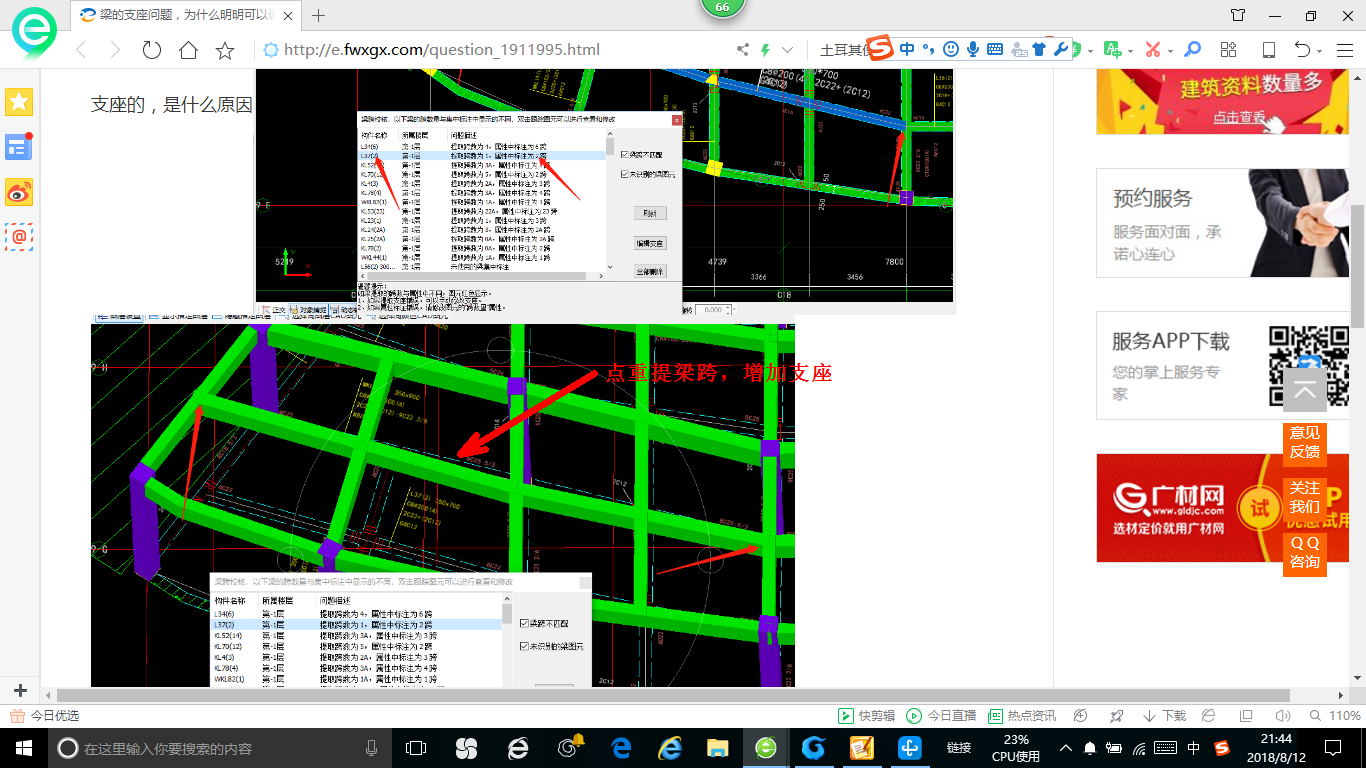Open Internet Explorer from the taskbar
Viewport: 1366px width, 768px height.
pos(670,748)
